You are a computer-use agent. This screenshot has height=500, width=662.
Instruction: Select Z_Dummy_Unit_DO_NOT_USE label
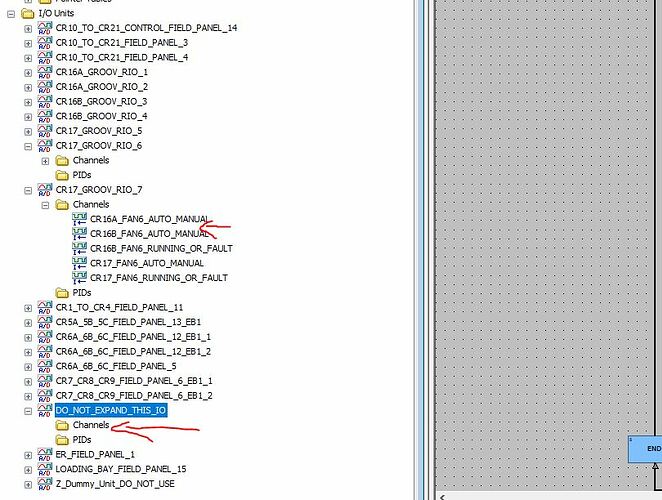point(115,484)
